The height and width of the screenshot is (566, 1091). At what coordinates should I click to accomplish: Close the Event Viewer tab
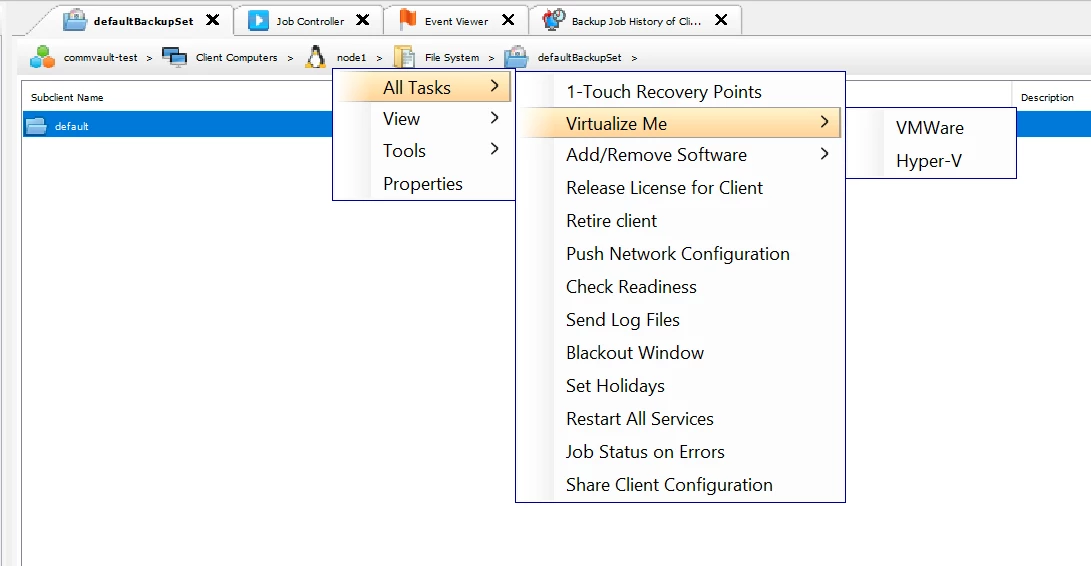509,20
